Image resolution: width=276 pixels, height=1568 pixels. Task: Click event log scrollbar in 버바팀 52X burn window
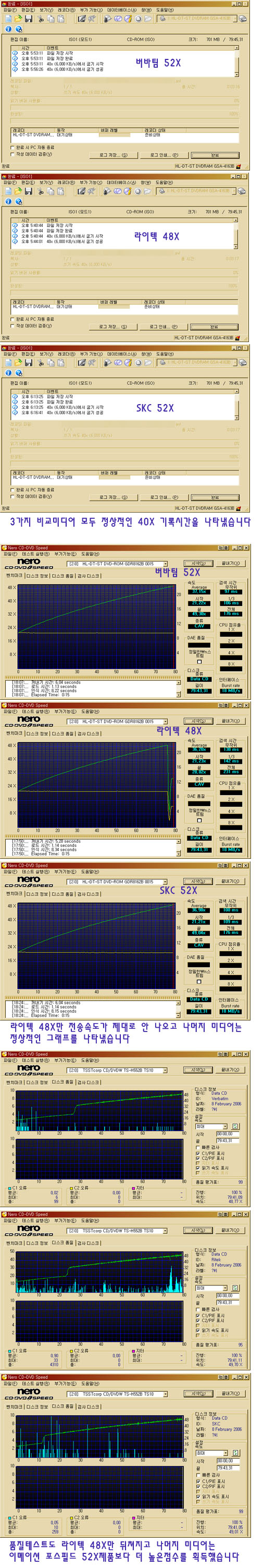(x=236, y=61)
